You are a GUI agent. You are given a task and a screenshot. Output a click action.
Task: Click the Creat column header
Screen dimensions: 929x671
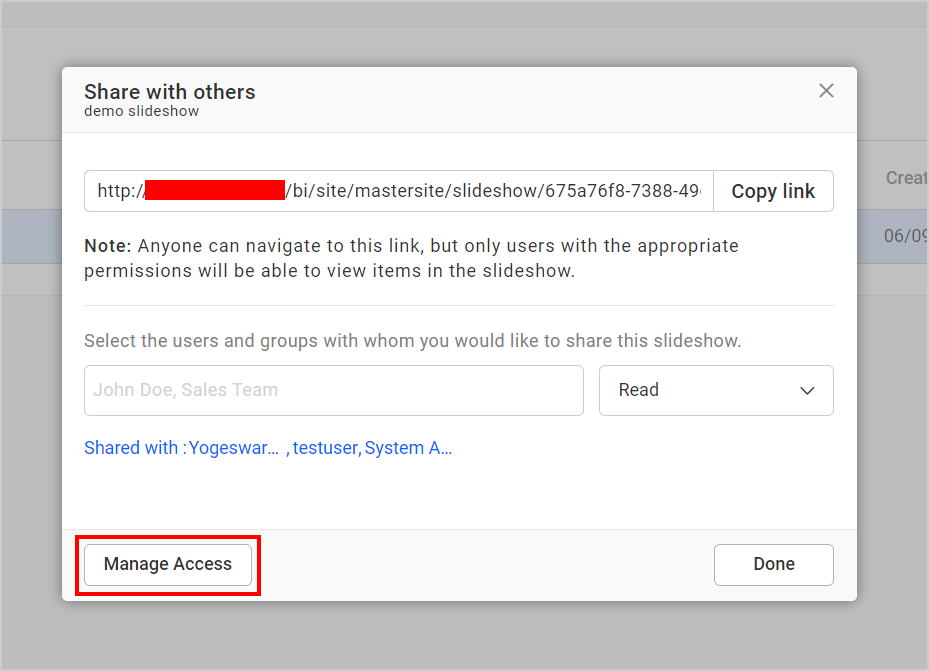905,177
